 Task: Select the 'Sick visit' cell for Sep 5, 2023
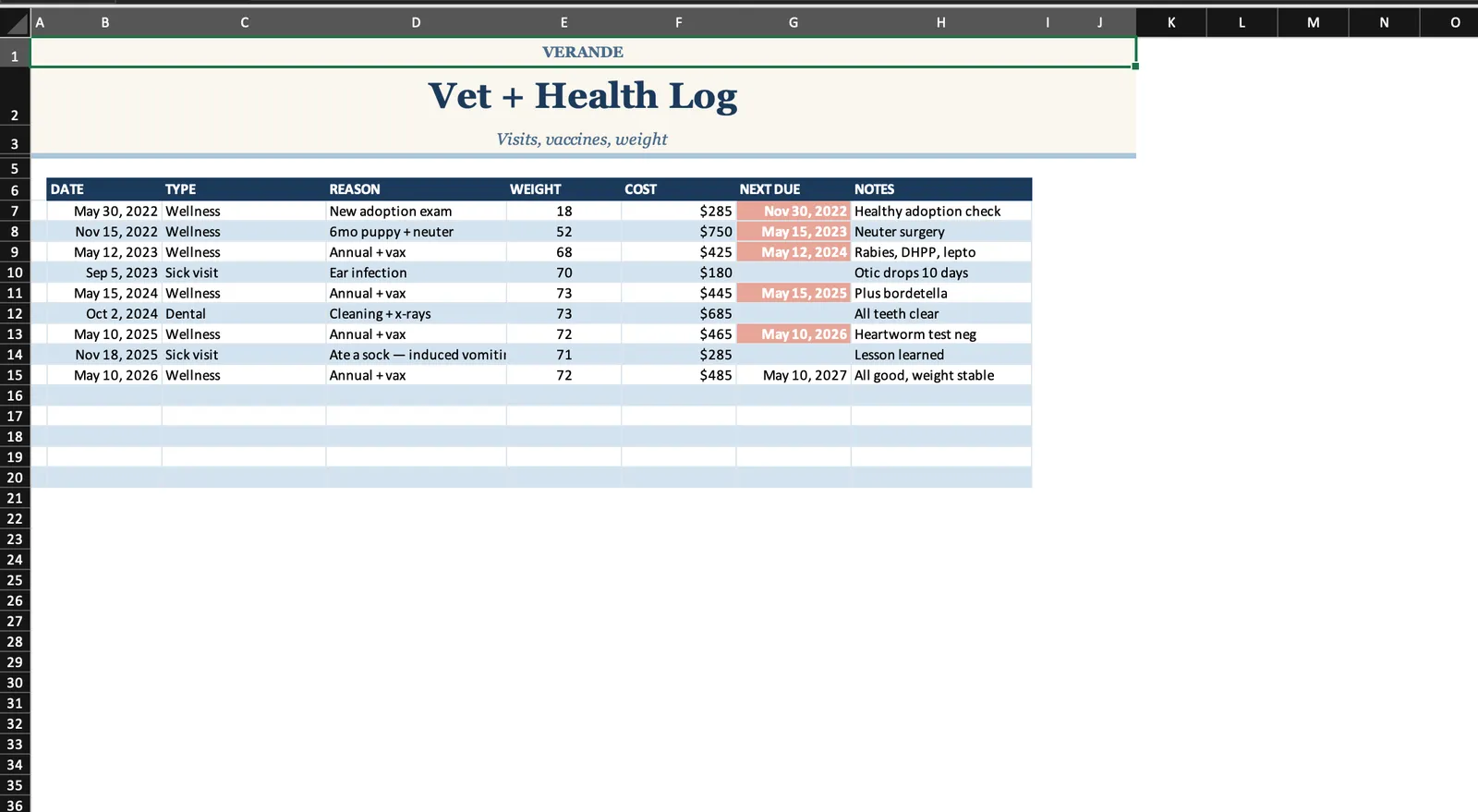tap(244, 273)
